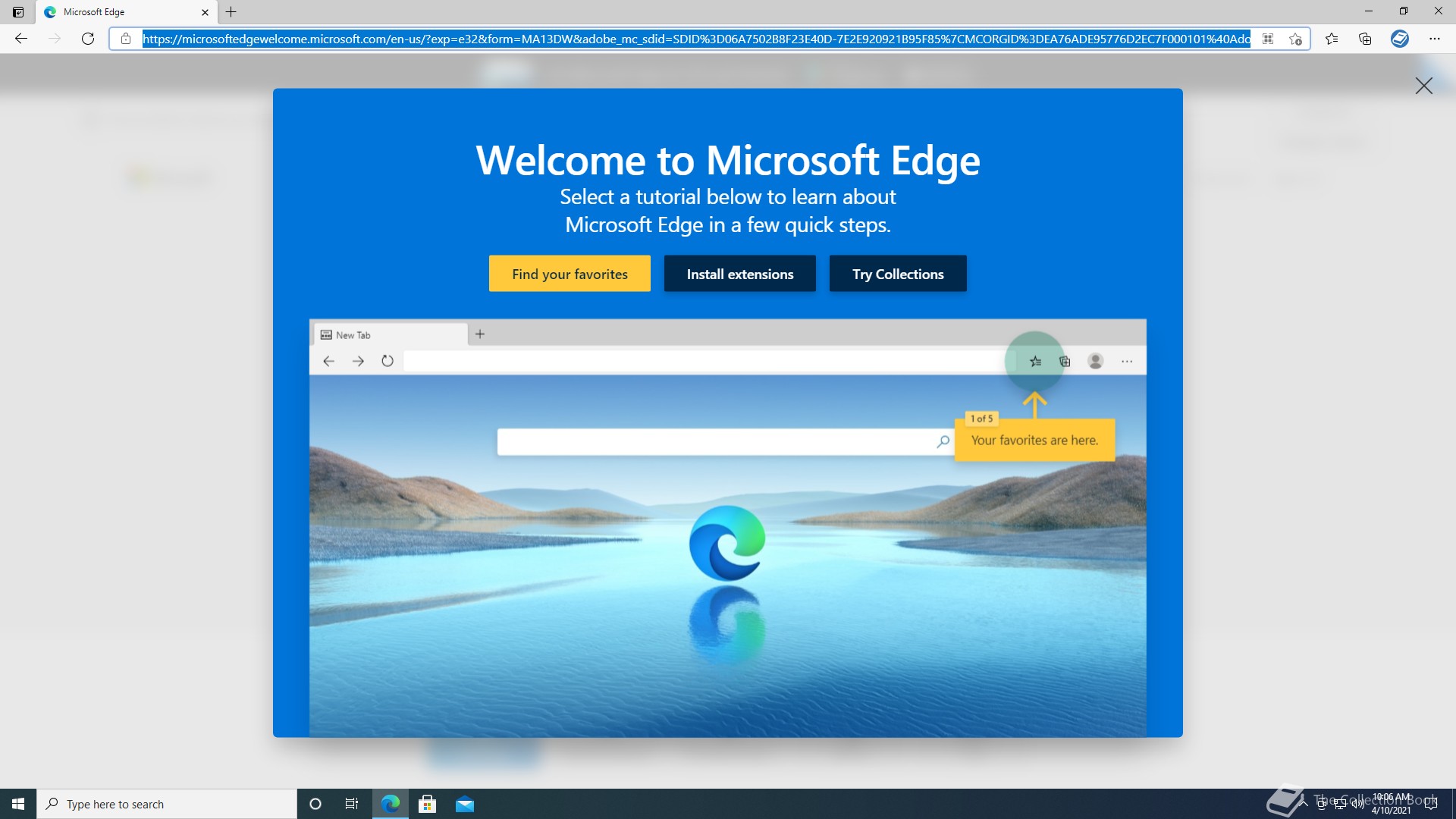Open Microsoft Store from taskbar
Screen dimensions: 1456x819
428,804
